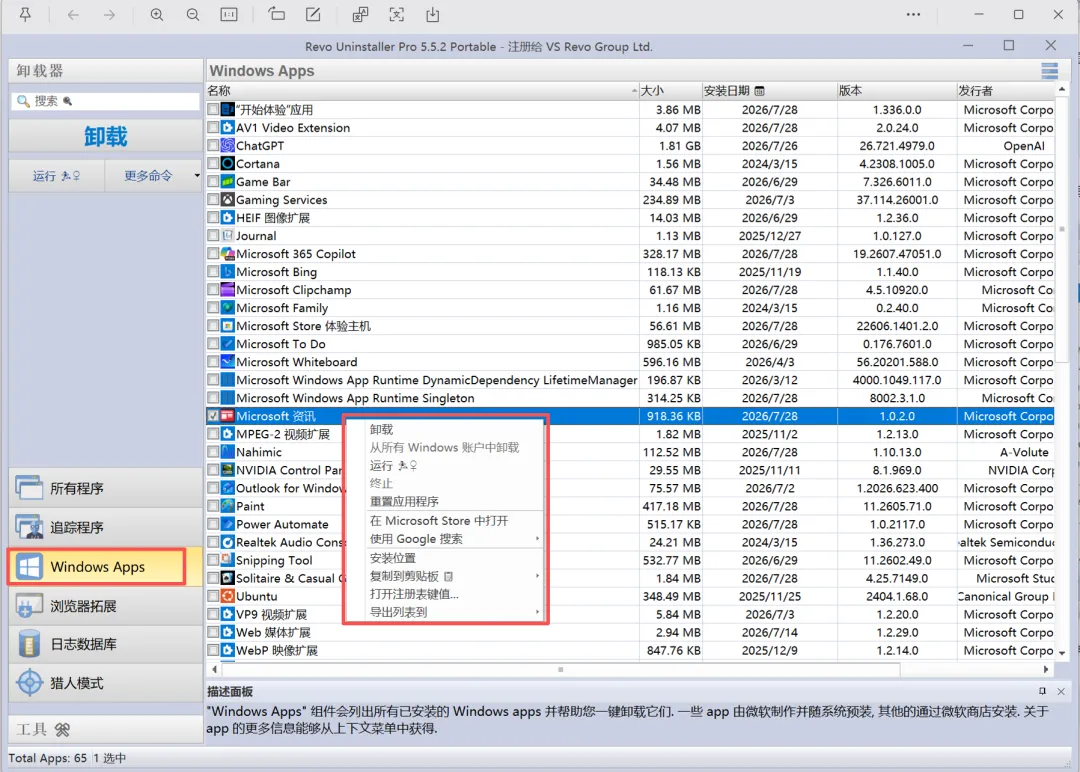Open 浏览器拓展 in sidebar
Image resolution: width=1080 pixels, height=772 pixels.
(x=105, y=606)
